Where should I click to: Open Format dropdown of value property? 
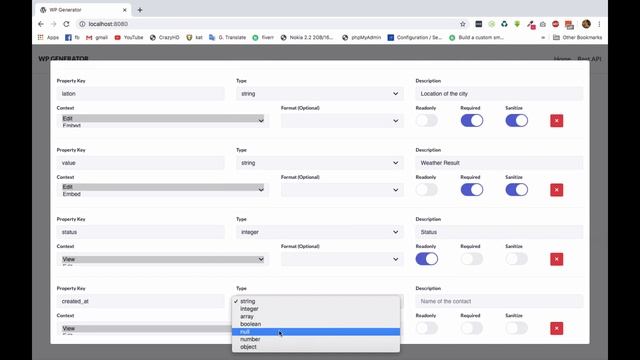(x=342, y=190)
